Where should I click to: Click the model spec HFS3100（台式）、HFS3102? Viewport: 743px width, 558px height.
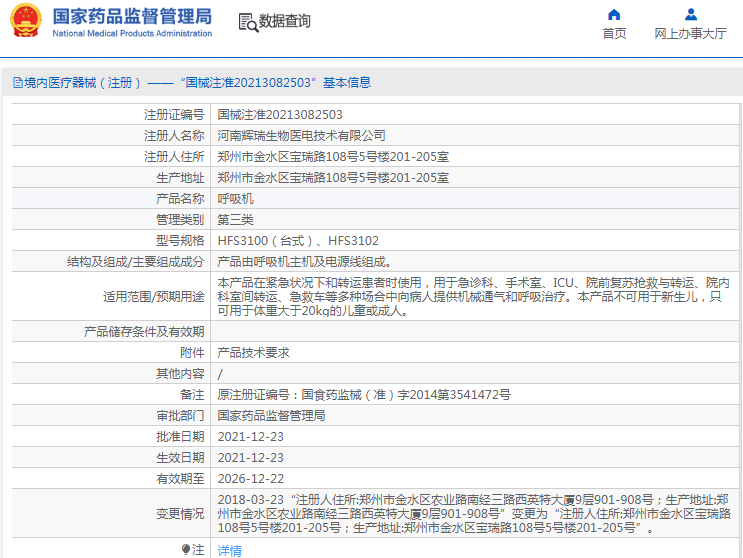click(x=298, y=240)
